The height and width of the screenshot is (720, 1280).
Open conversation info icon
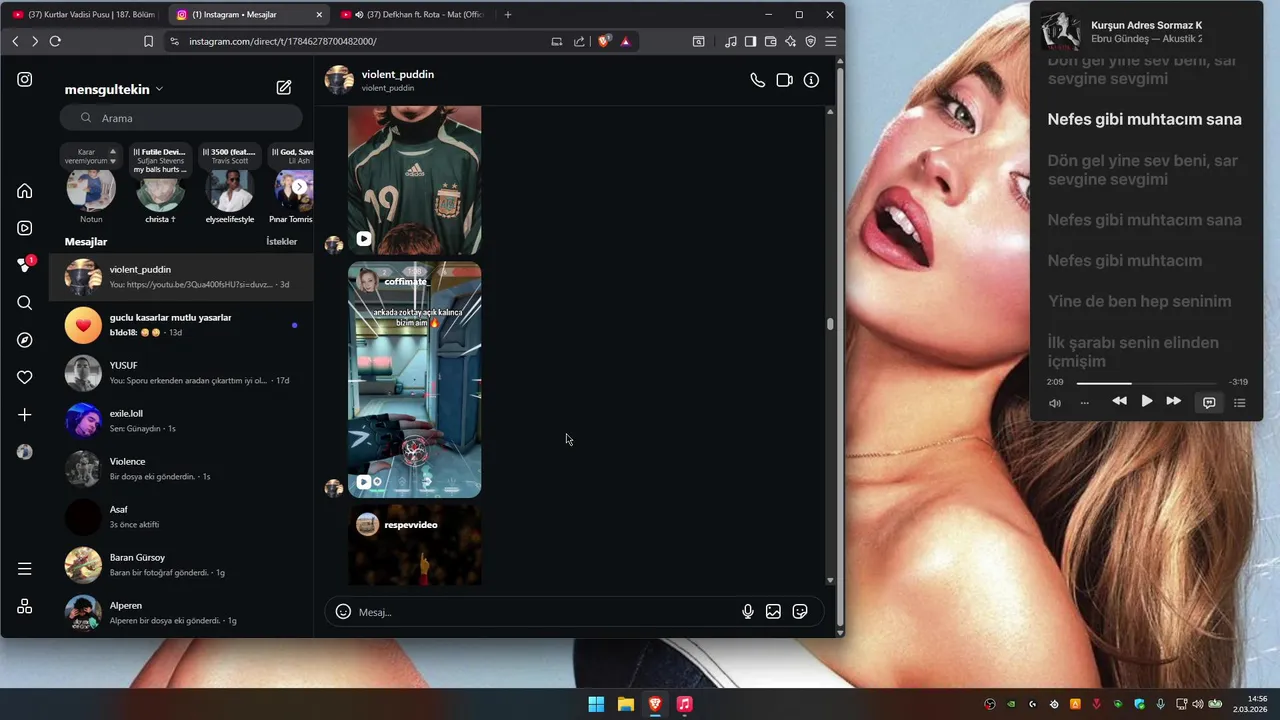[x=811, y=80]
